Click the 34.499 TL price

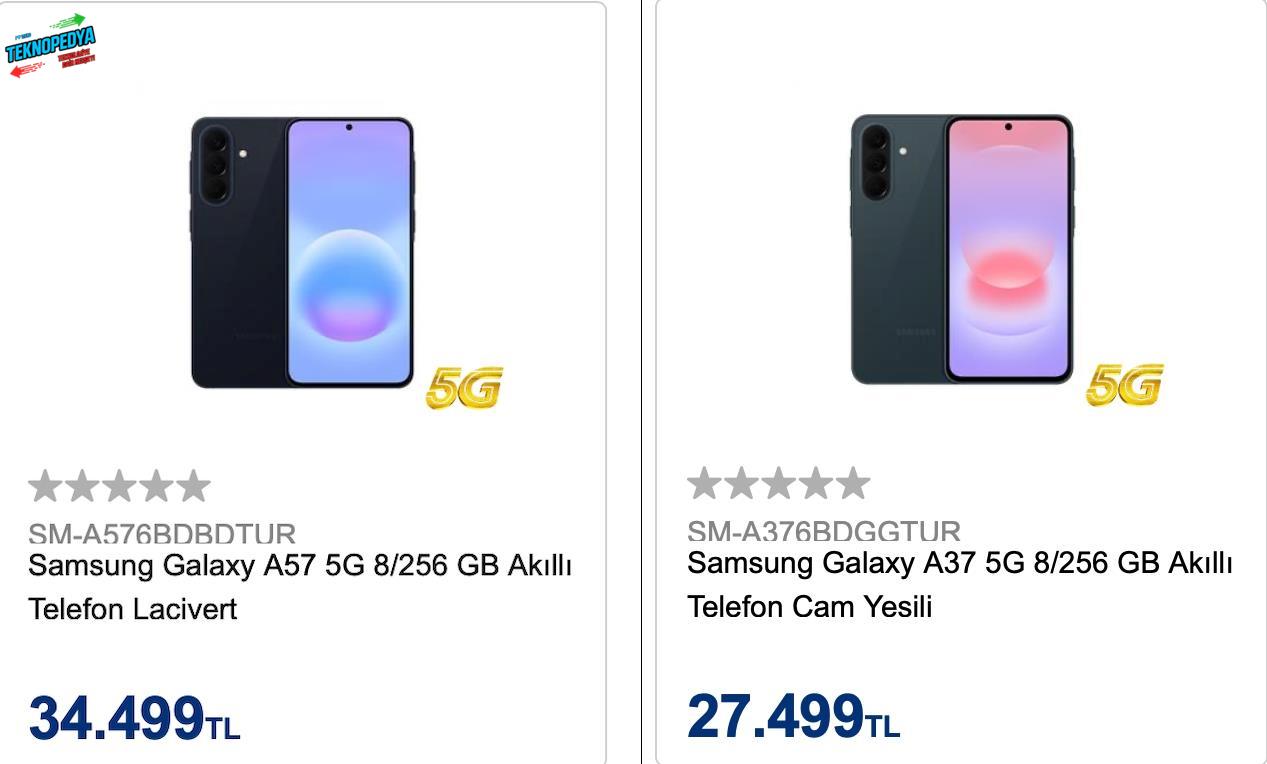pos(134,718)
